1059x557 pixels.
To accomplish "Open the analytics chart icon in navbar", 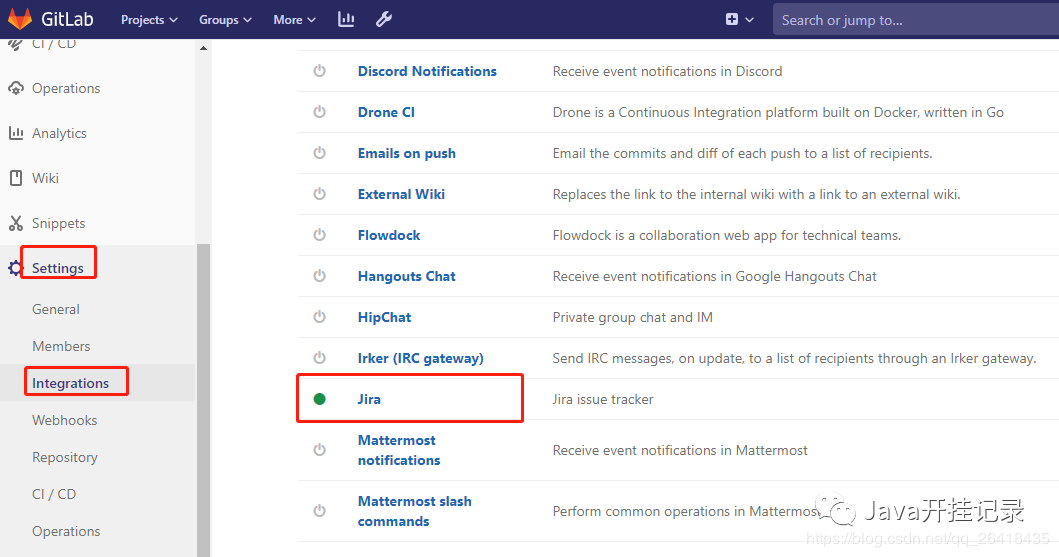I will [x=346, y=20].
